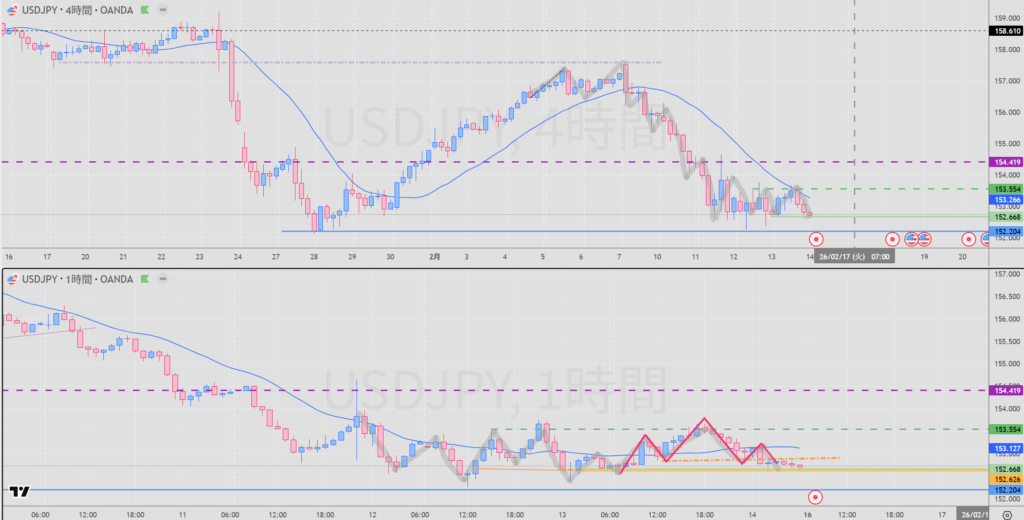This screenshot has height=520, width=1024.
Task: Open the leftmost Japan event marker on 4時間 chart
Action: coord(816,239)
